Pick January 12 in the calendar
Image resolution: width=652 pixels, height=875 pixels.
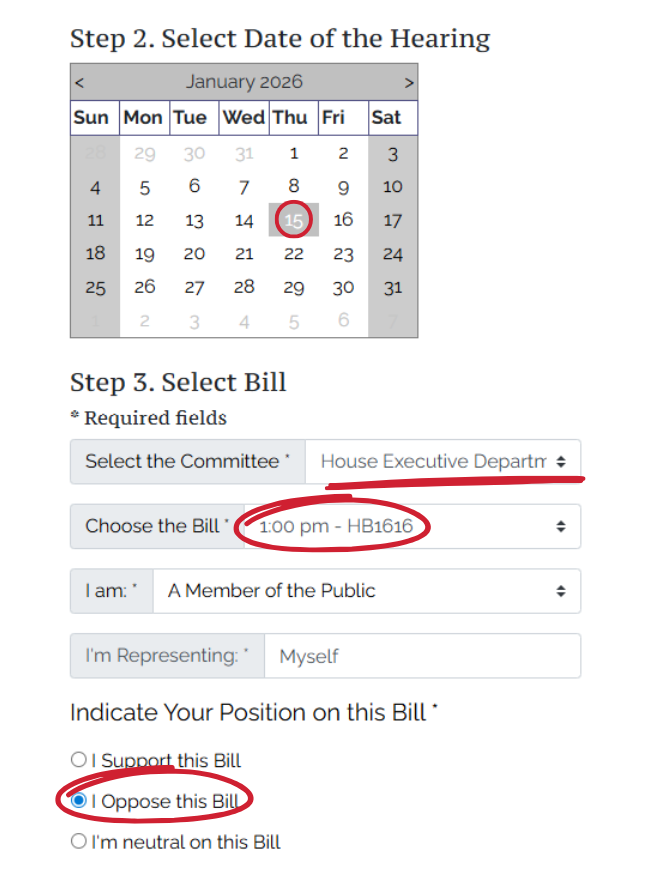(145, 220)
